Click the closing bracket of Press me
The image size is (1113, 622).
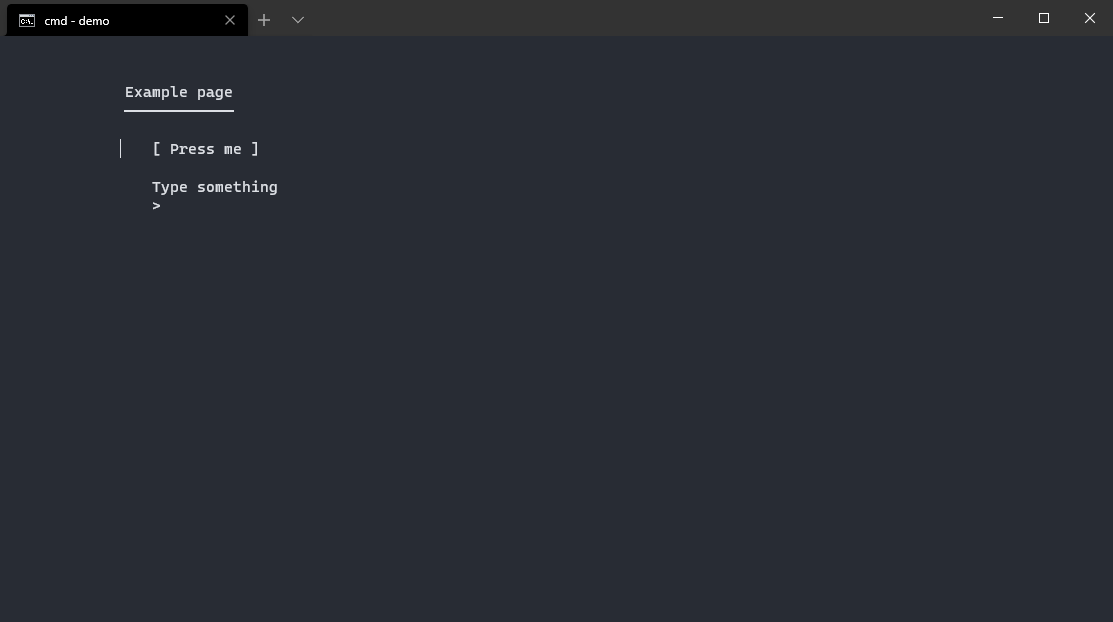tap(255, 149)
